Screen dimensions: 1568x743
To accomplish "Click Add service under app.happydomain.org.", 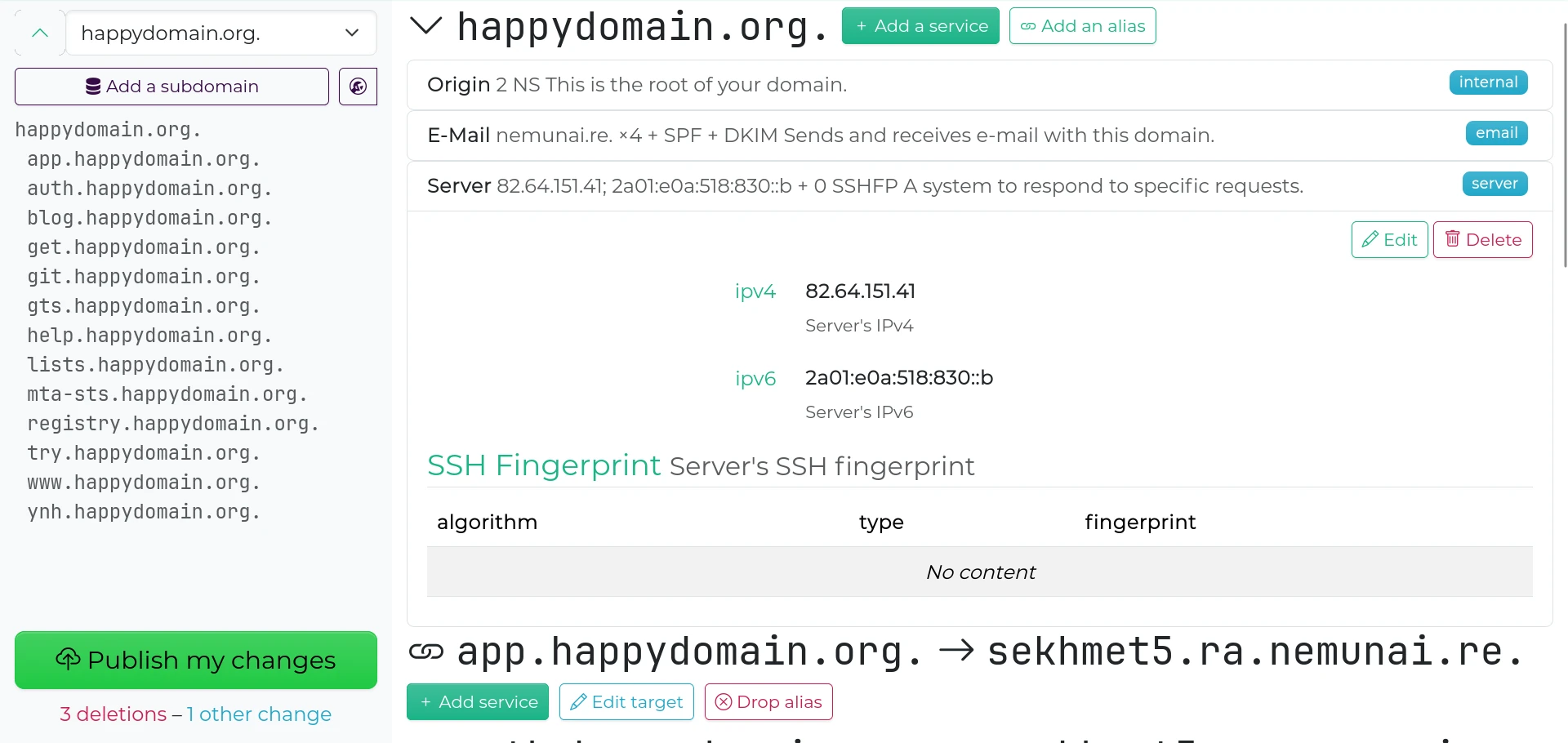I will tap(478, 702).
